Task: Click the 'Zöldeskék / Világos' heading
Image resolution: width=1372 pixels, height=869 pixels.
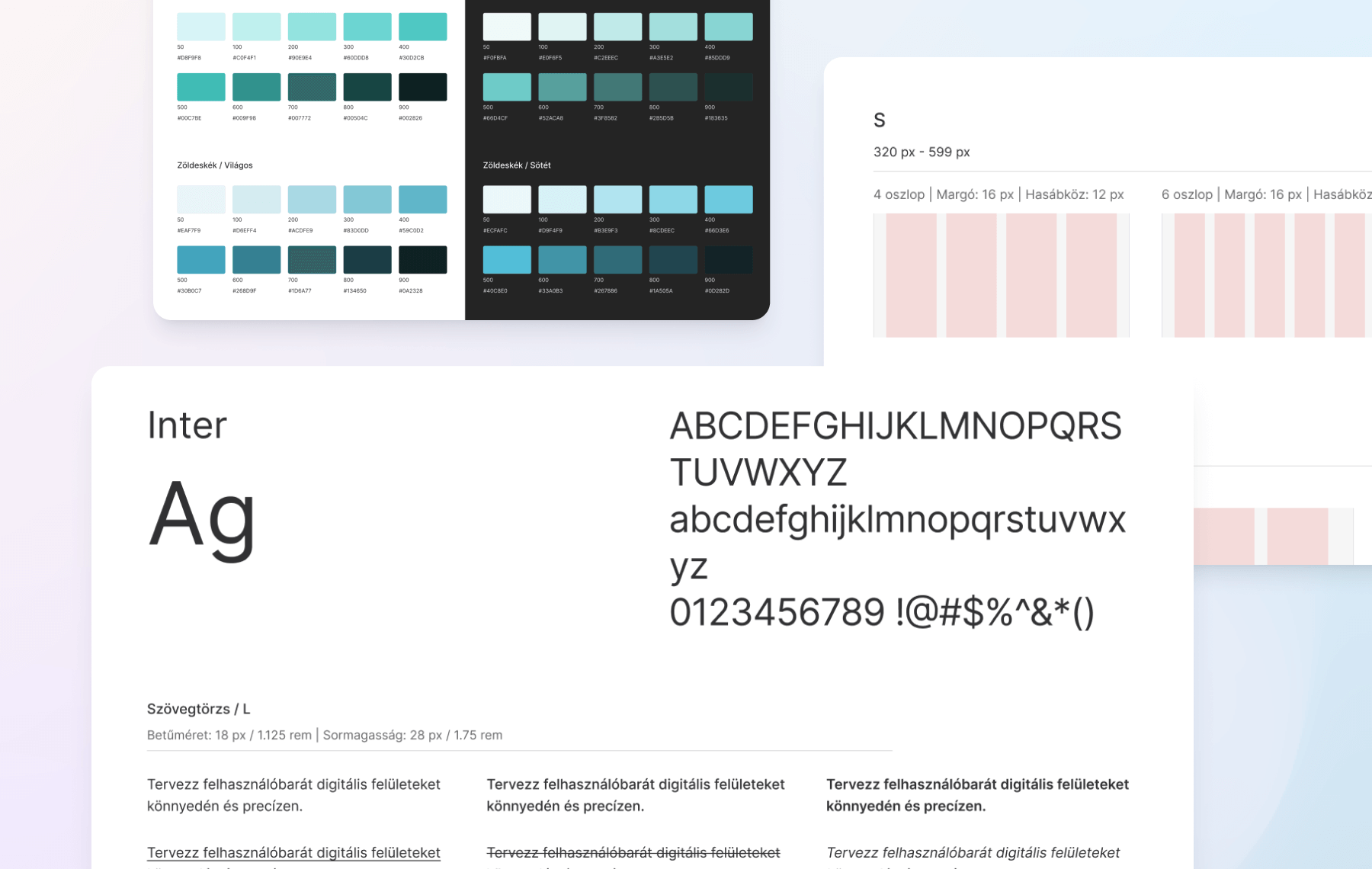Action: pyautogui.click(x=215, y=165)
